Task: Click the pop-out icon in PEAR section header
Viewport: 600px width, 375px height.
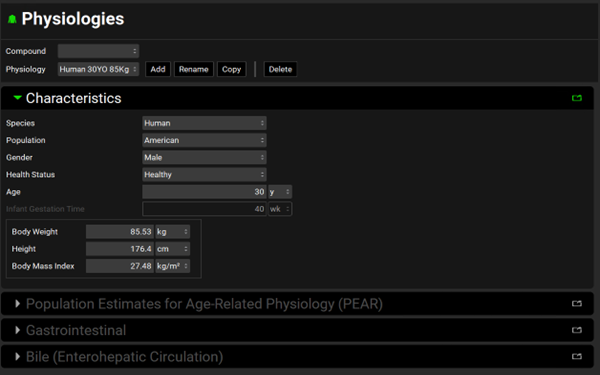Action: pos(577,303)
